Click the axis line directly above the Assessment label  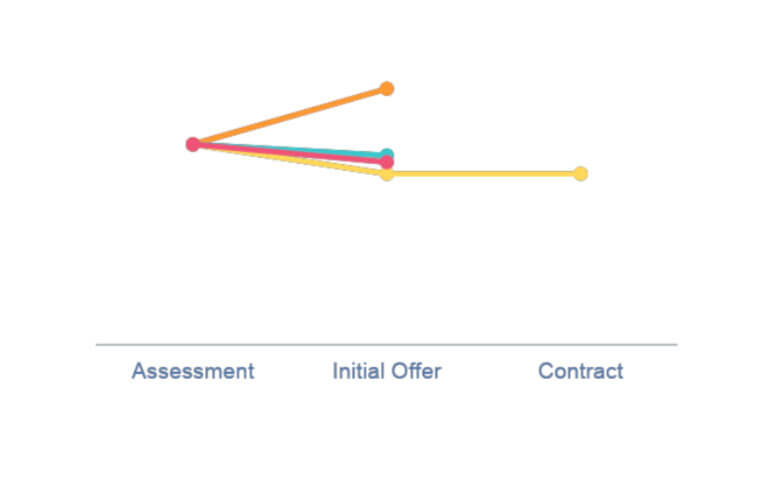(x=193, y=344)
